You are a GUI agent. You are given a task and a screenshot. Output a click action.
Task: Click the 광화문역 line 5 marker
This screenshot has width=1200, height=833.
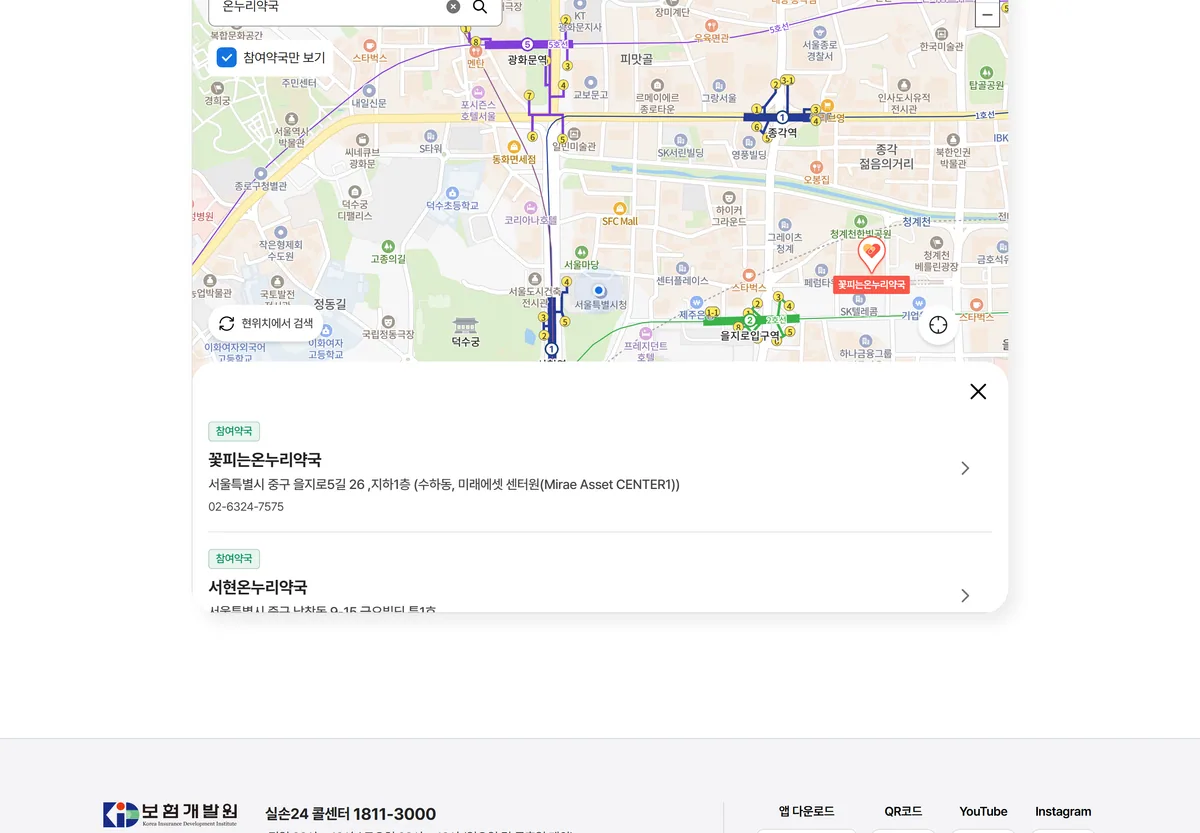(x=527, y=44)
